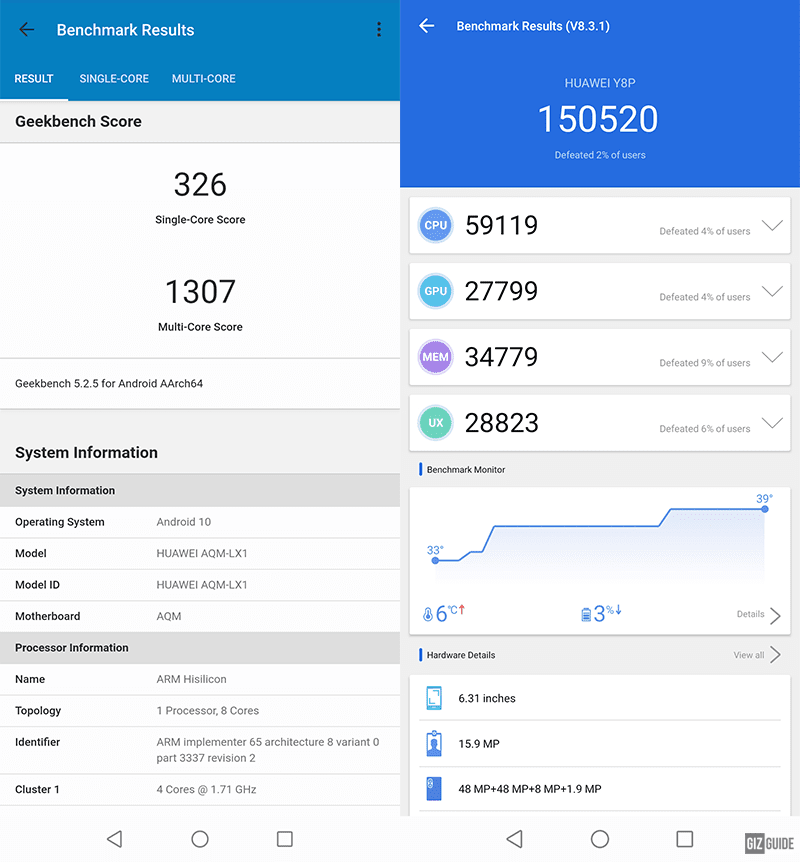The width and height of the screenshot is (800, 862).
Task: Tap the rear camera icon beside 48 MP
Action: tap(434, 789)
